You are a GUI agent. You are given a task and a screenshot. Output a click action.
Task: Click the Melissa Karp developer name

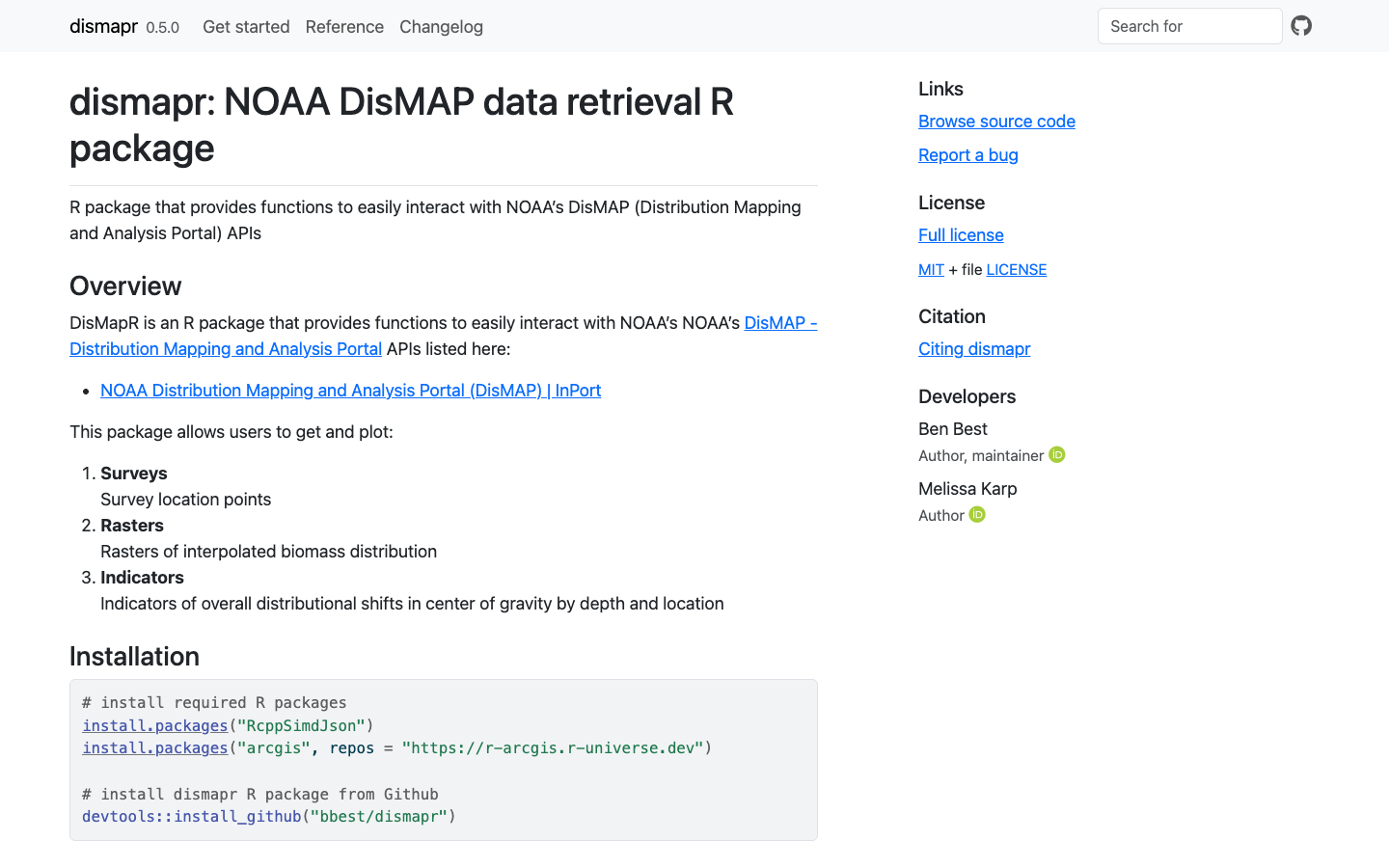967,489
